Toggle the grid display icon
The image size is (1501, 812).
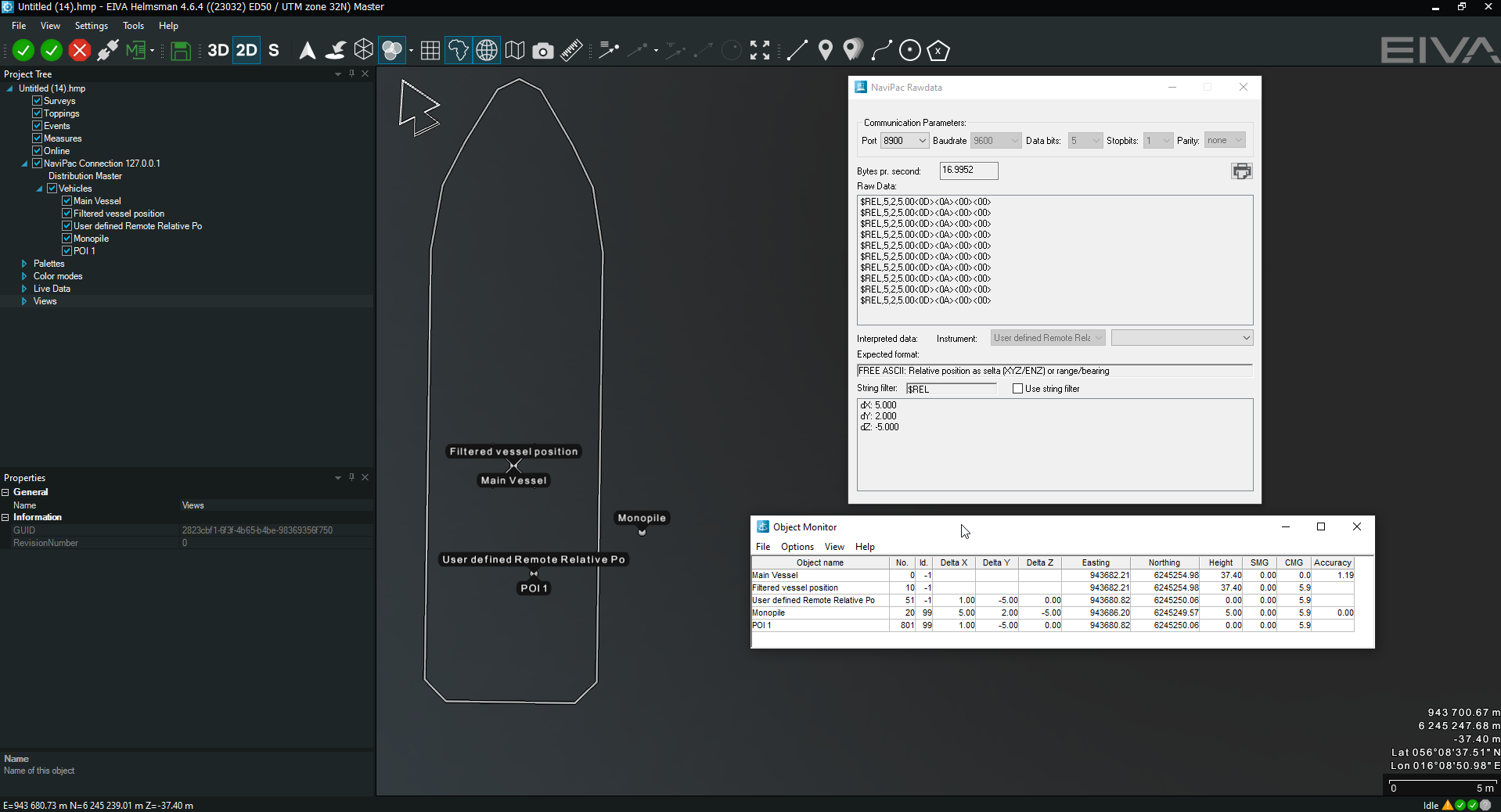[x=430, y=51]
